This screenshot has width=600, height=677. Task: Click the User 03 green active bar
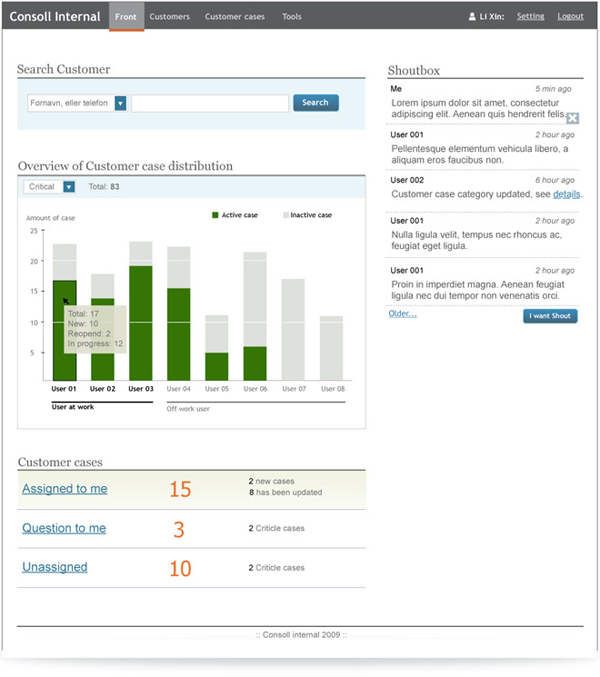click(x=141, y=323)
